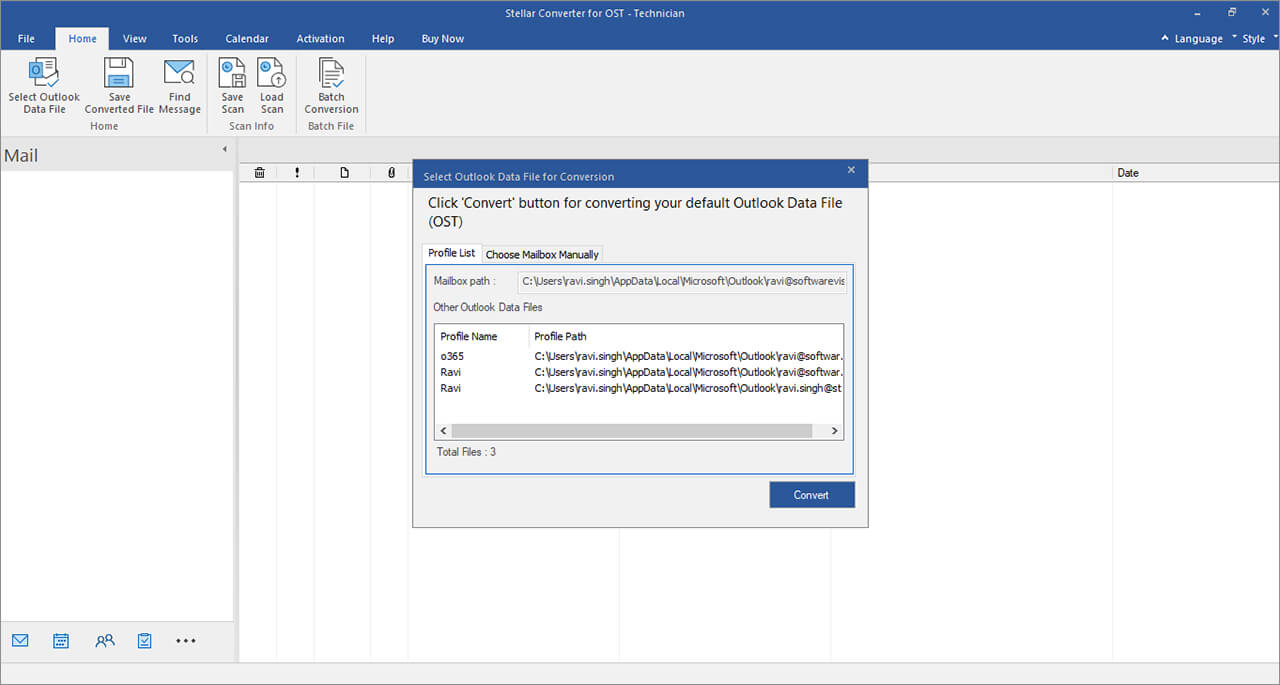Click the o365 profile path cell
This screenshot has width=1280, height=685.
pos(686,356)
